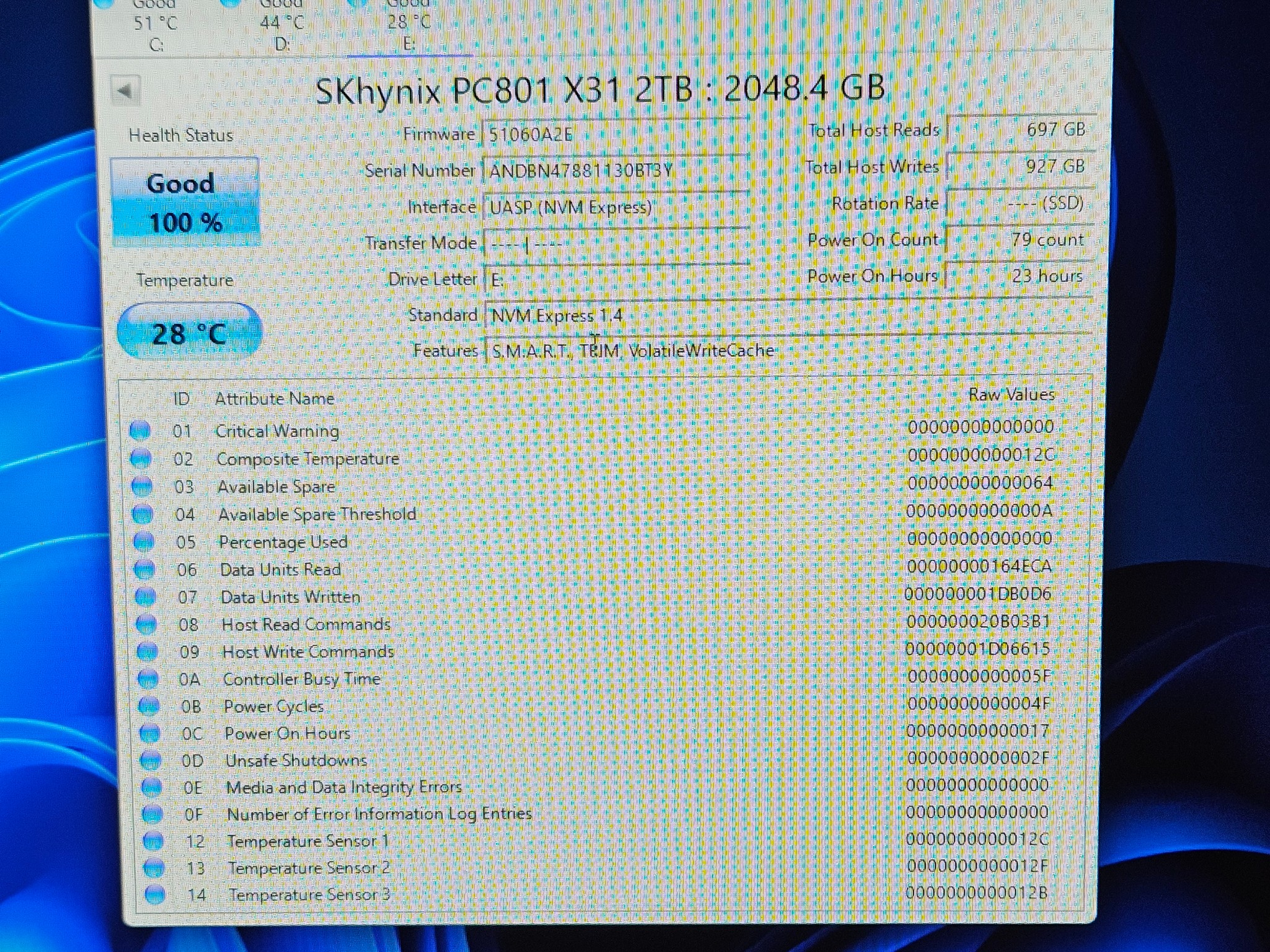This screenshot has width=1270, height=952.
Task: Click the status icon for Media and Data Integrity Errors
Action: point(152,787)
